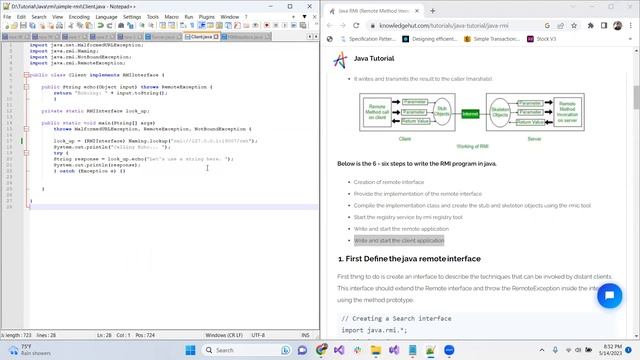Image resolution: width=640 pixels, height=360 pixels.
Task: Open the Designing efficient... bookmark
Action: pos(430,39)
